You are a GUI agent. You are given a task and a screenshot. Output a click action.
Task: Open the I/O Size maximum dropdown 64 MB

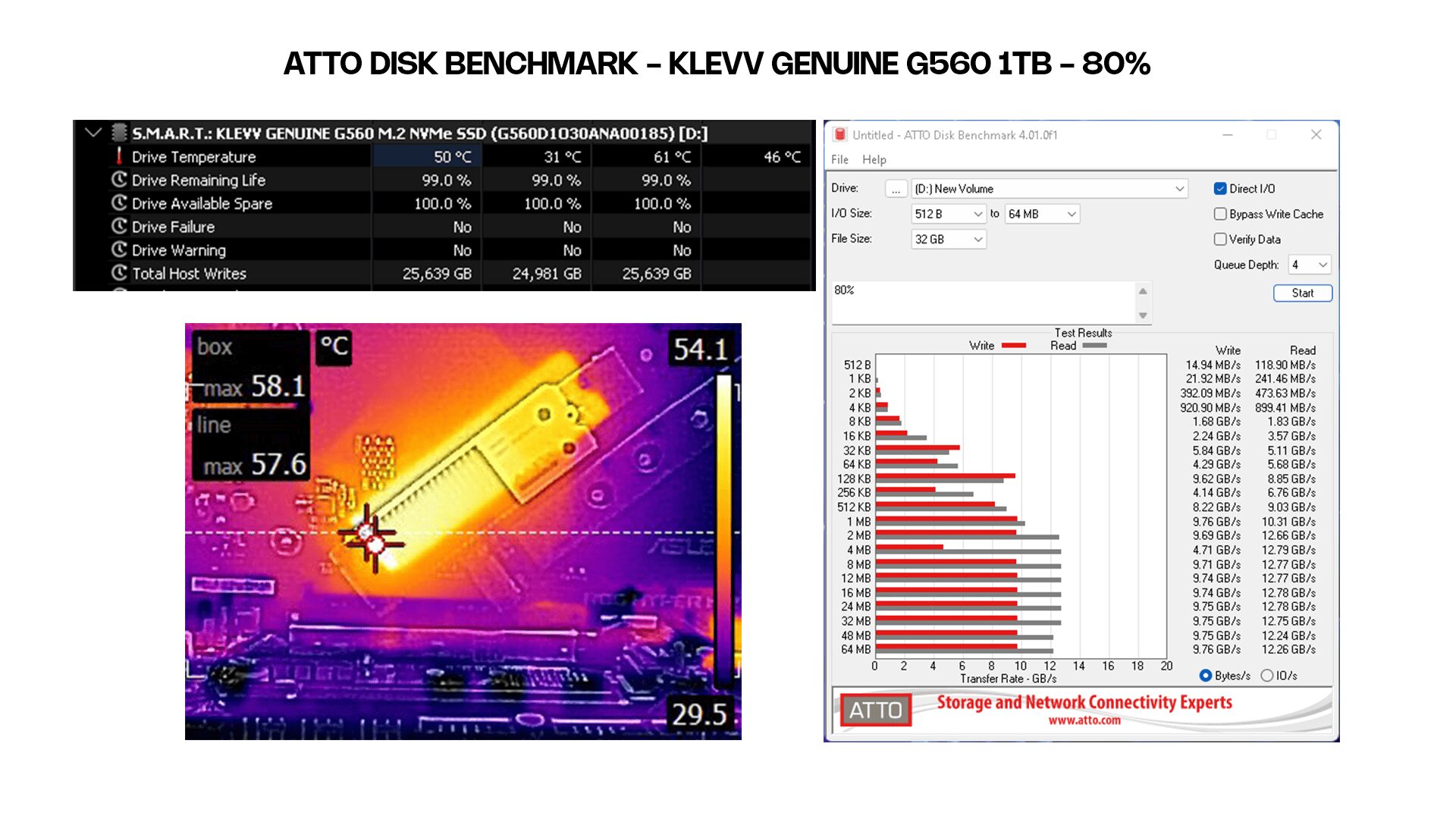1042,214
